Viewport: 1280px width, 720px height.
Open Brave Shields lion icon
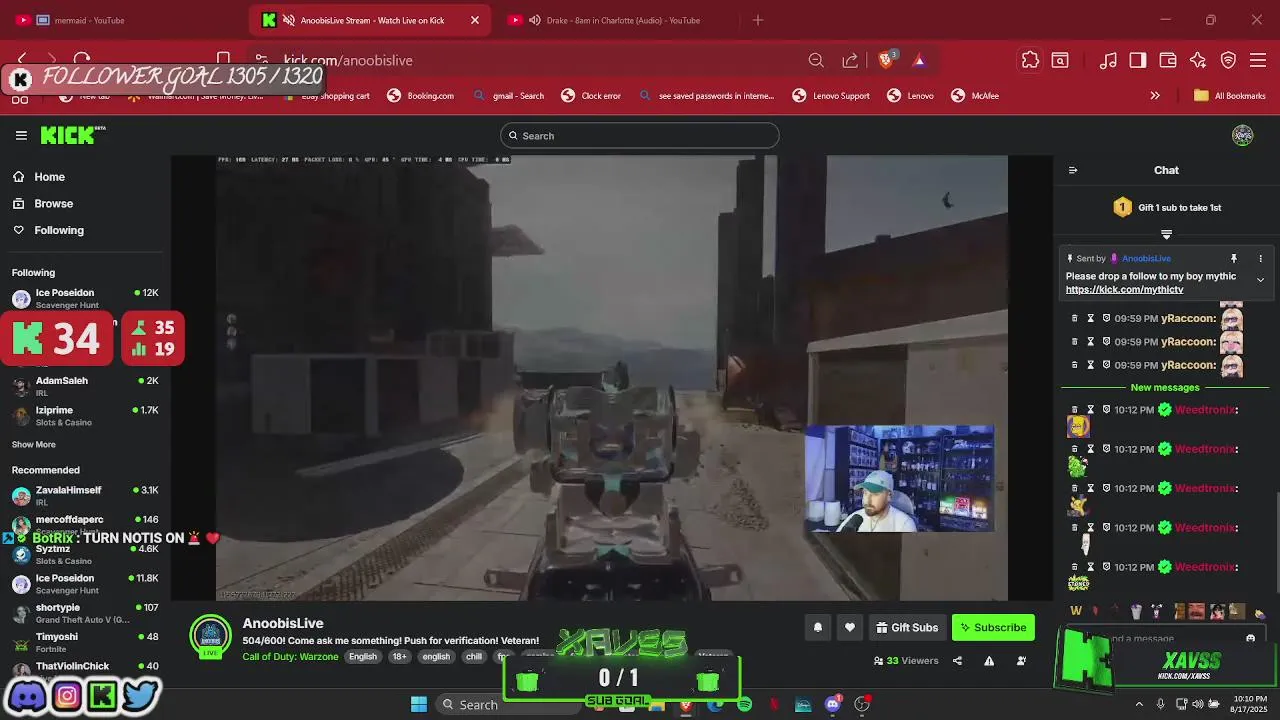[886, 60]
